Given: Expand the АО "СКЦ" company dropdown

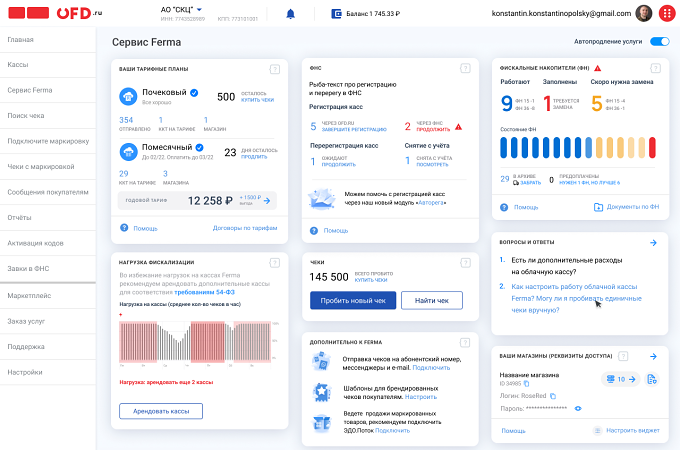Looking at the screenshot, I should 199,9.
